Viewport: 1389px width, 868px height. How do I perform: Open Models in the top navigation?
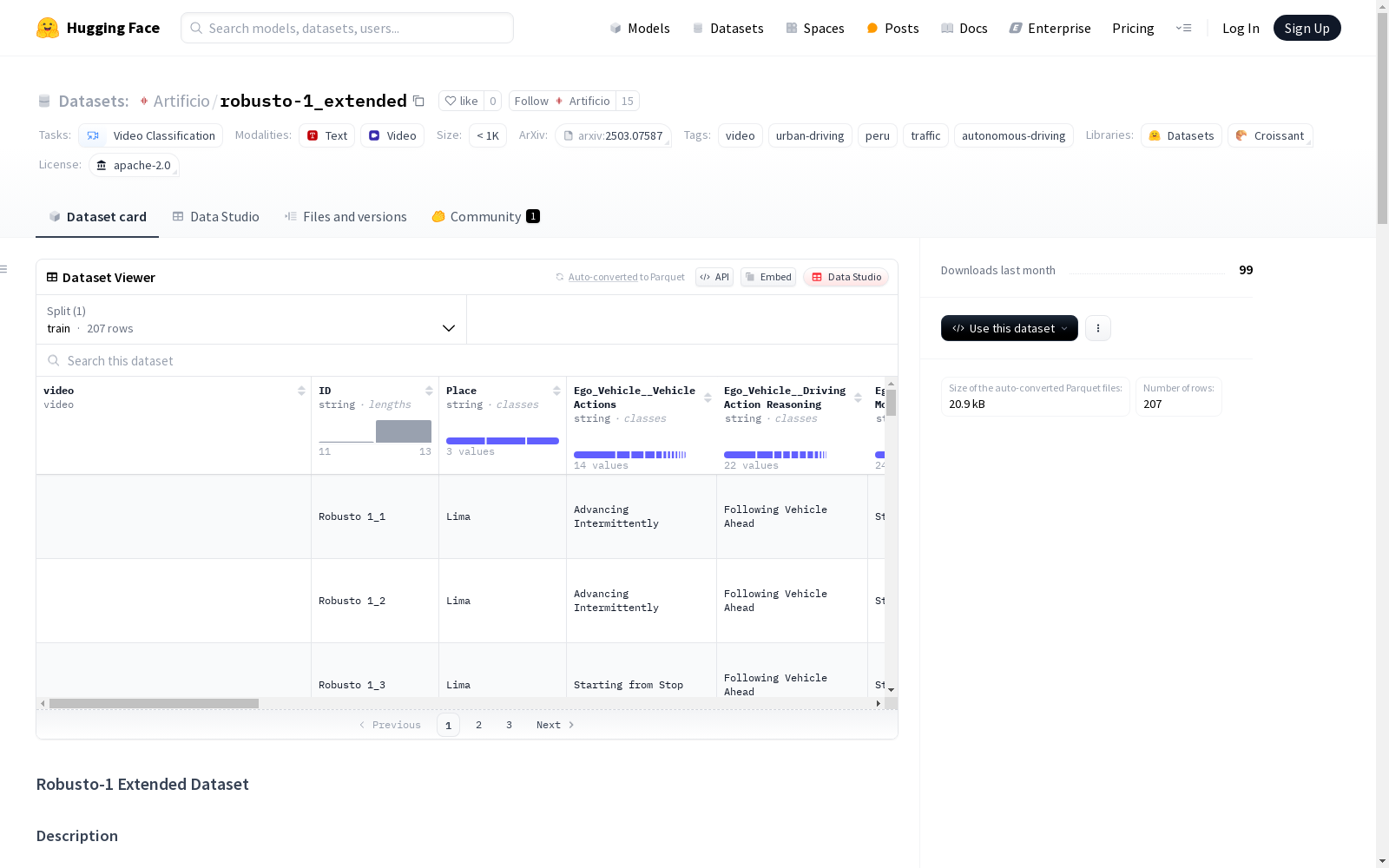tap(640, 28)
